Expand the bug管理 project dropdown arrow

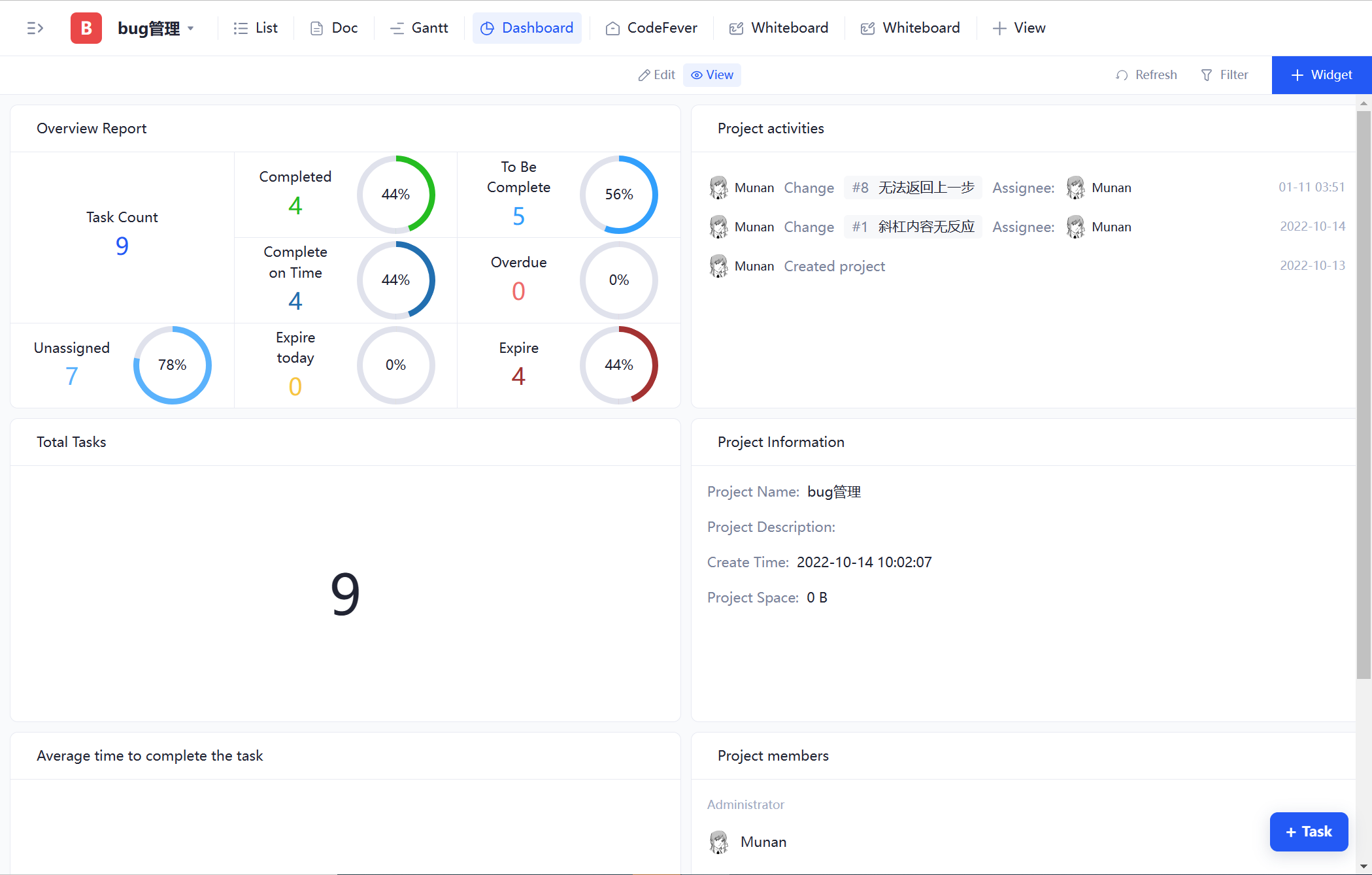[191, 28]
